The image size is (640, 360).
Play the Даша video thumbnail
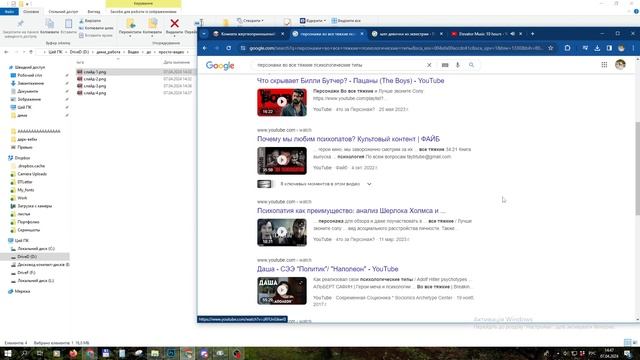(x=282, y=291)
